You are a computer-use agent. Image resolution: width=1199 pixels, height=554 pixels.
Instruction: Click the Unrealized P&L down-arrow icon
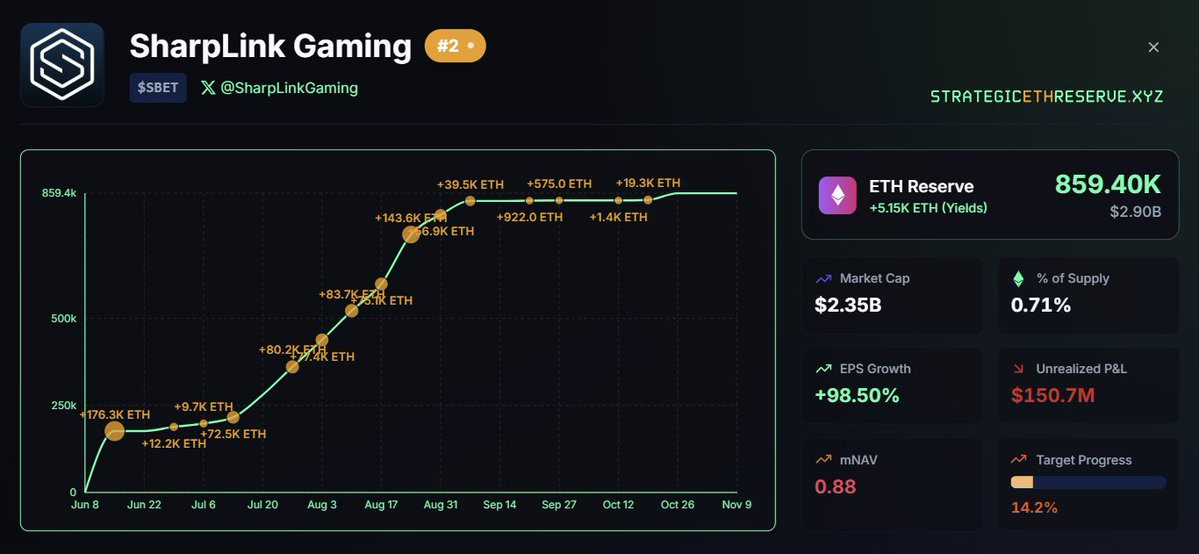coord(1019,369)
